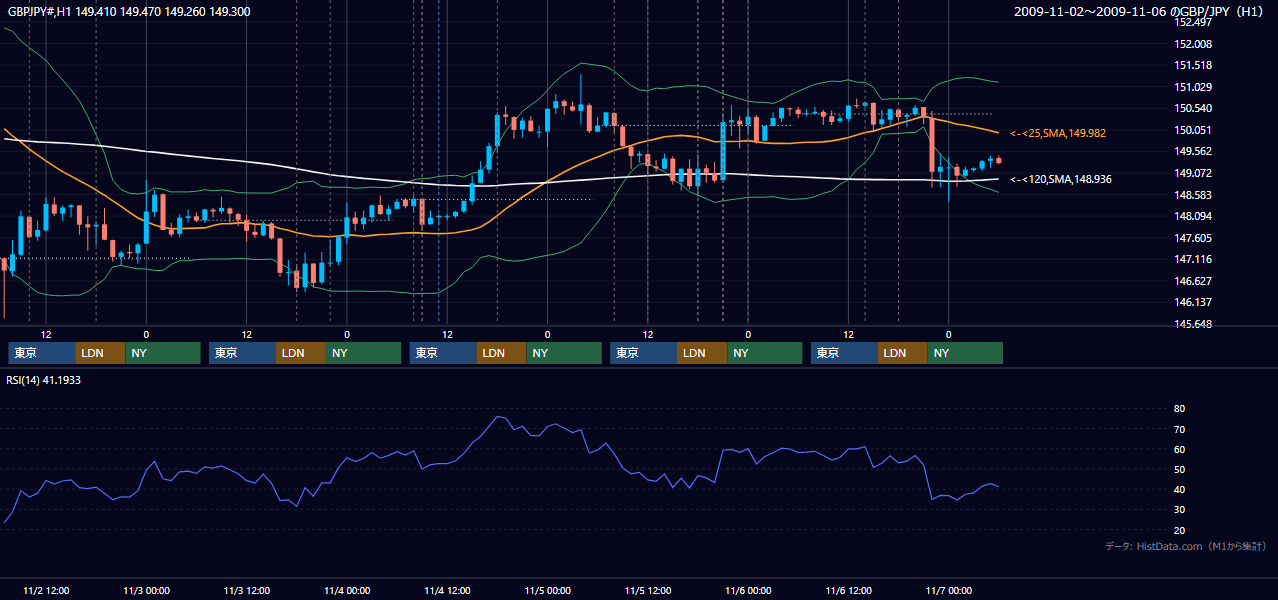Click RSI scale value 70
Screen dimensions: 1278x600
click(1179, 429)
